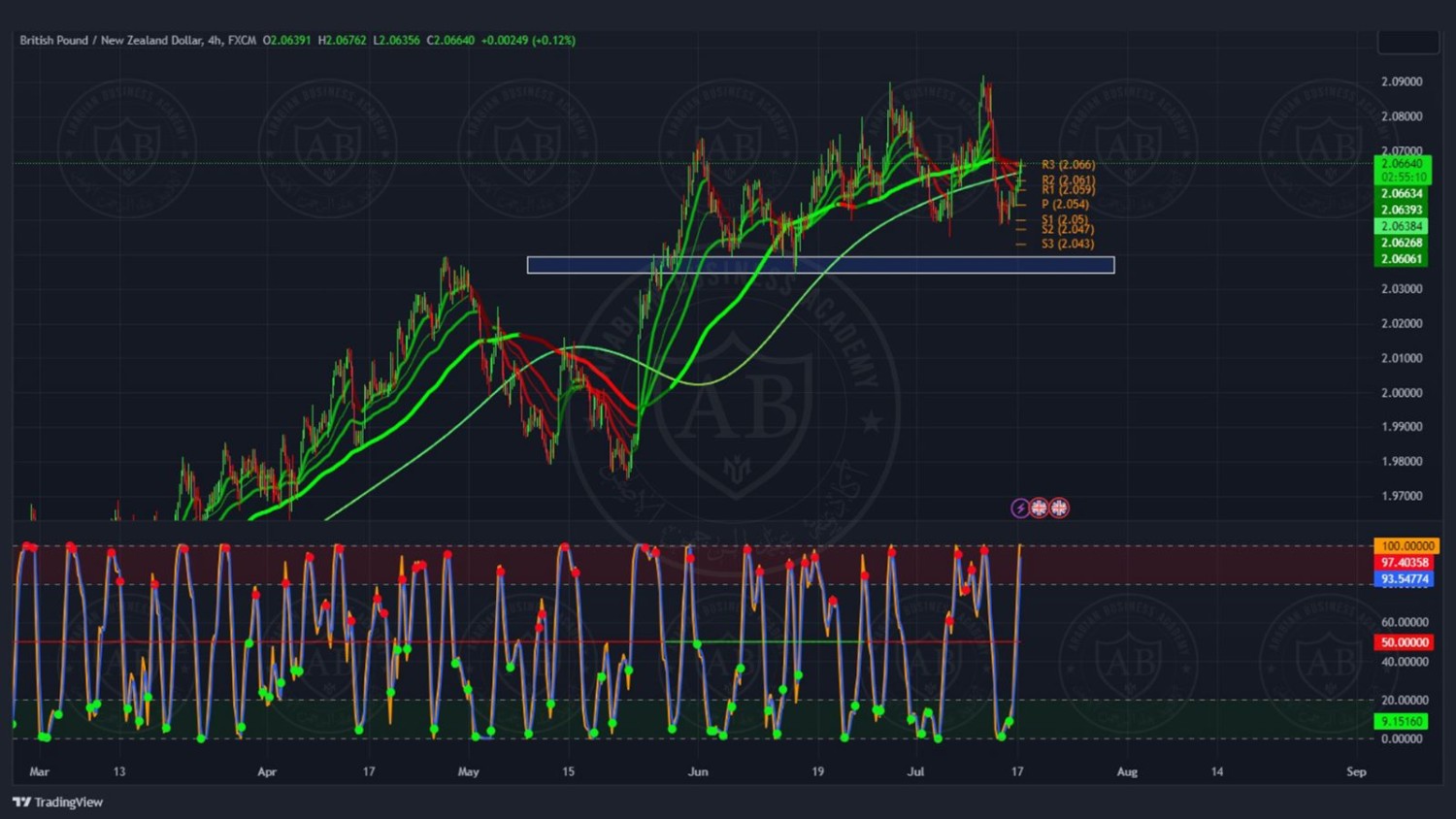
Task: Click the R3 (2.066) pivot label
Action: click(1068, 165)
